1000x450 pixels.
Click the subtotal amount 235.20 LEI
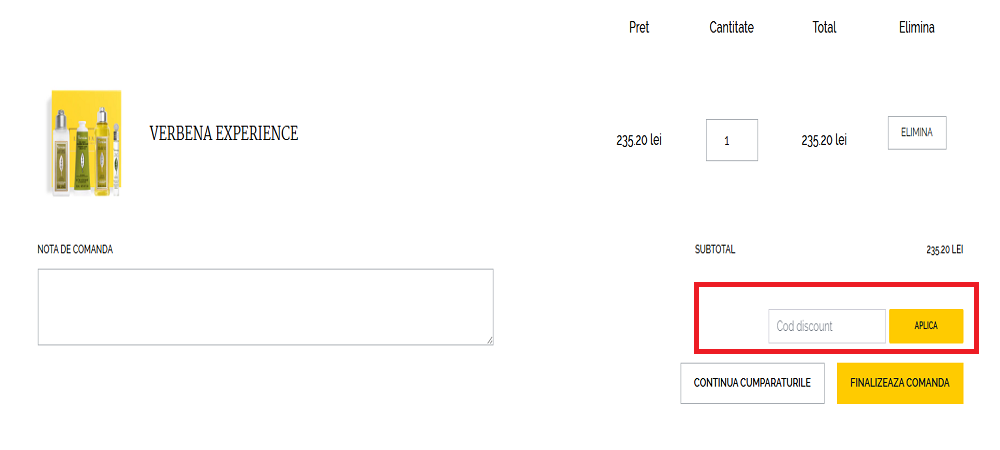point(944,249)
